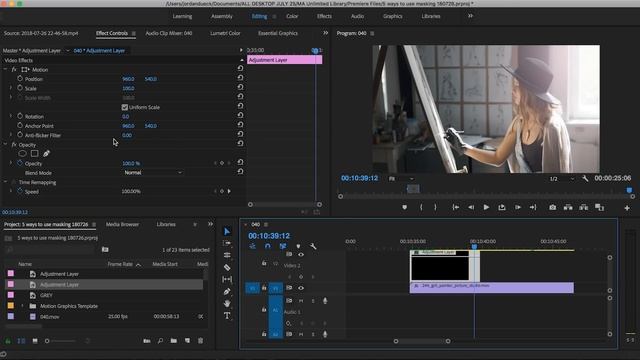Toggle Snap magnet in the timeline

pyautogui.click(x=267, y=246)
